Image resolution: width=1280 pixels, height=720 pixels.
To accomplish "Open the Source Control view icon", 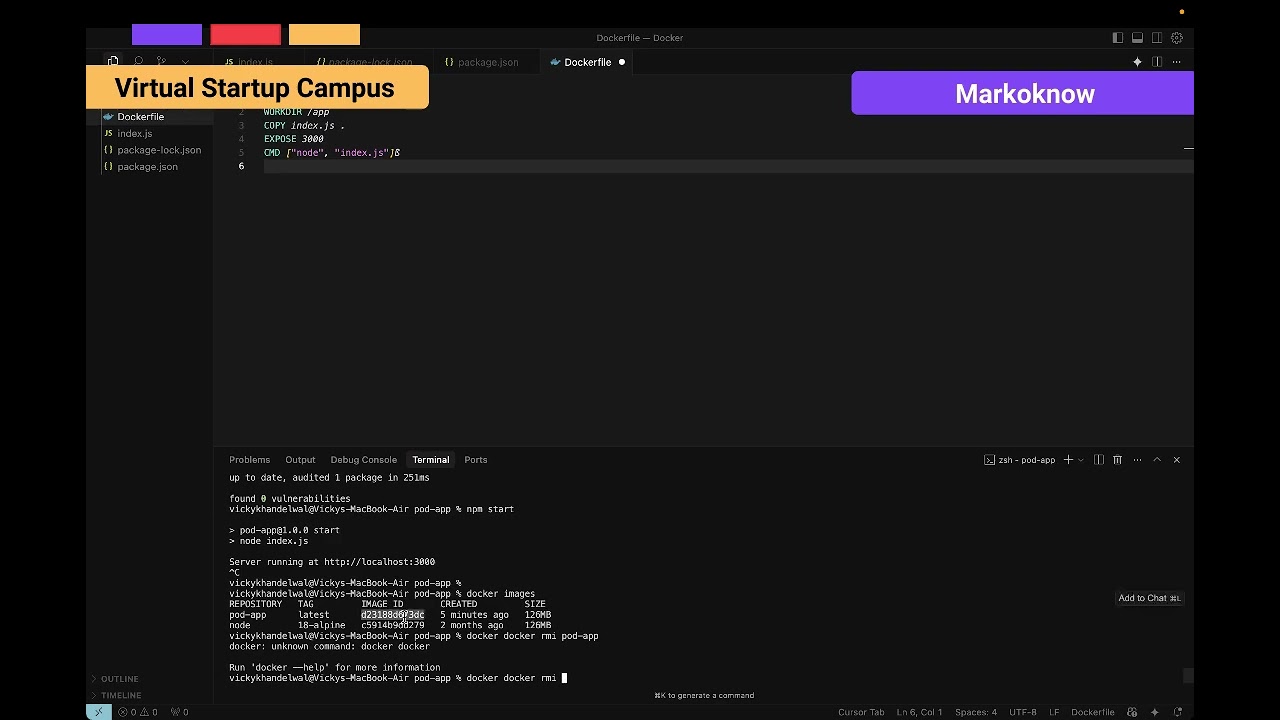I will pyautogui.click(x=161, y=62).
